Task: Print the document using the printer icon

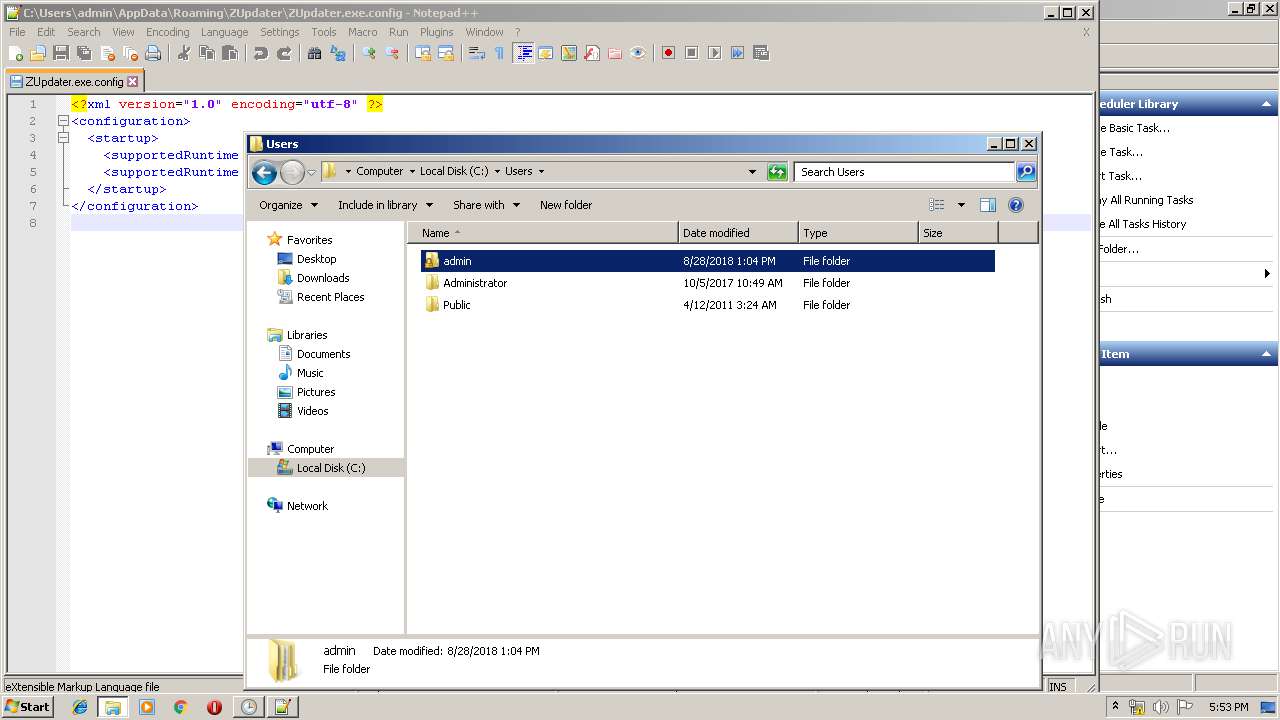Action: coord(153,53)
